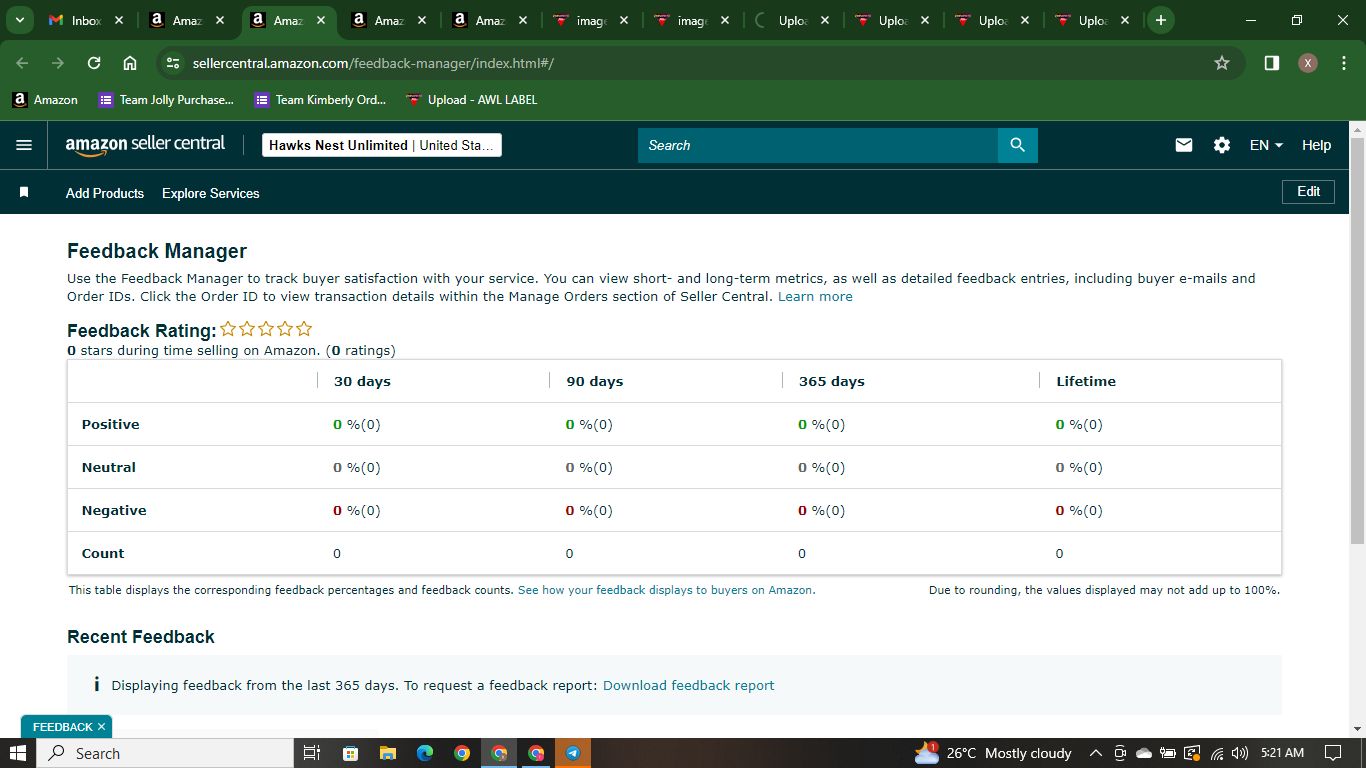Click the page vertical scrollbar
Viewport: 1366px width, 768px height.
tap(1357, 341)
